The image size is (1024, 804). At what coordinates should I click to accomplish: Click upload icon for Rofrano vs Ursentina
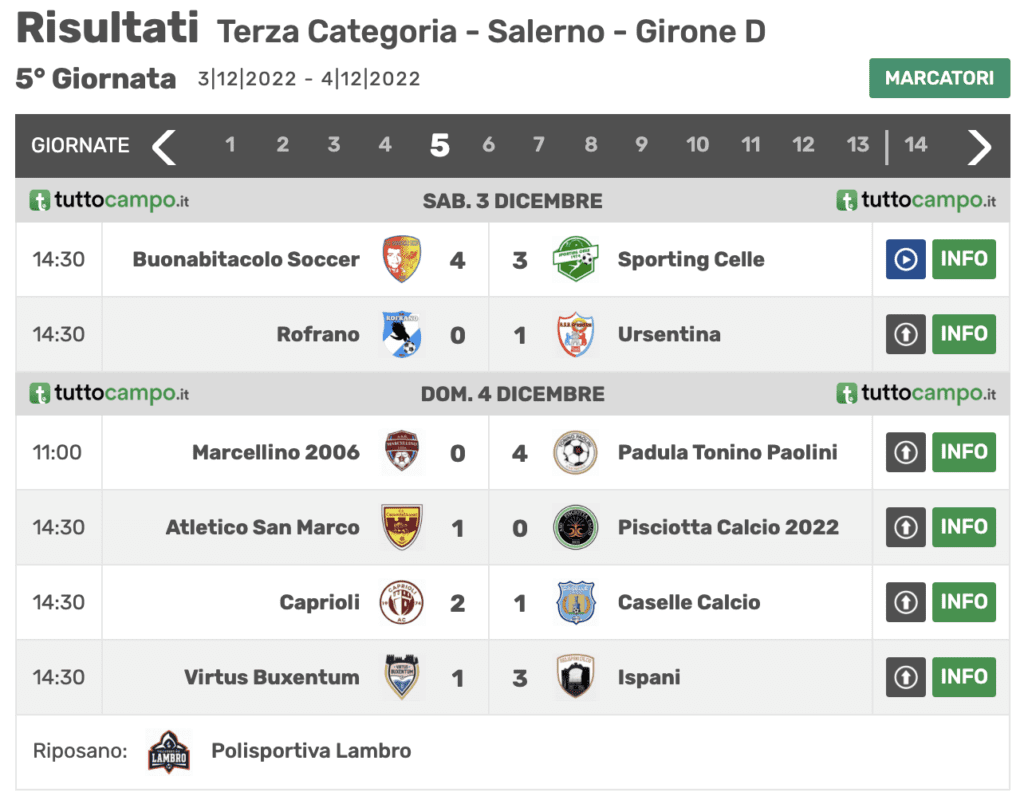click(x=905, y=334)
